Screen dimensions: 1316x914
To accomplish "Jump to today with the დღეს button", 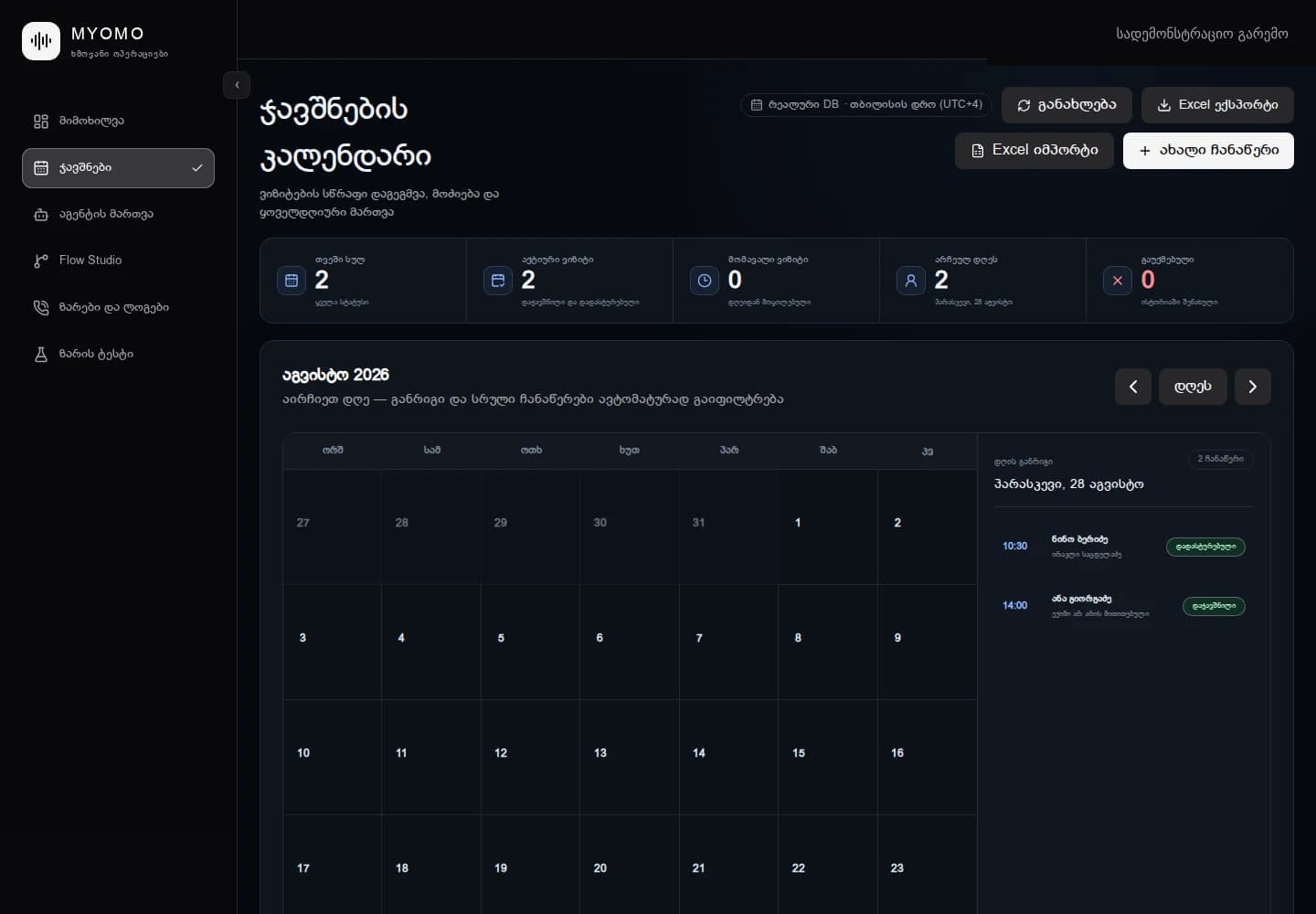I will [1193, 387].
